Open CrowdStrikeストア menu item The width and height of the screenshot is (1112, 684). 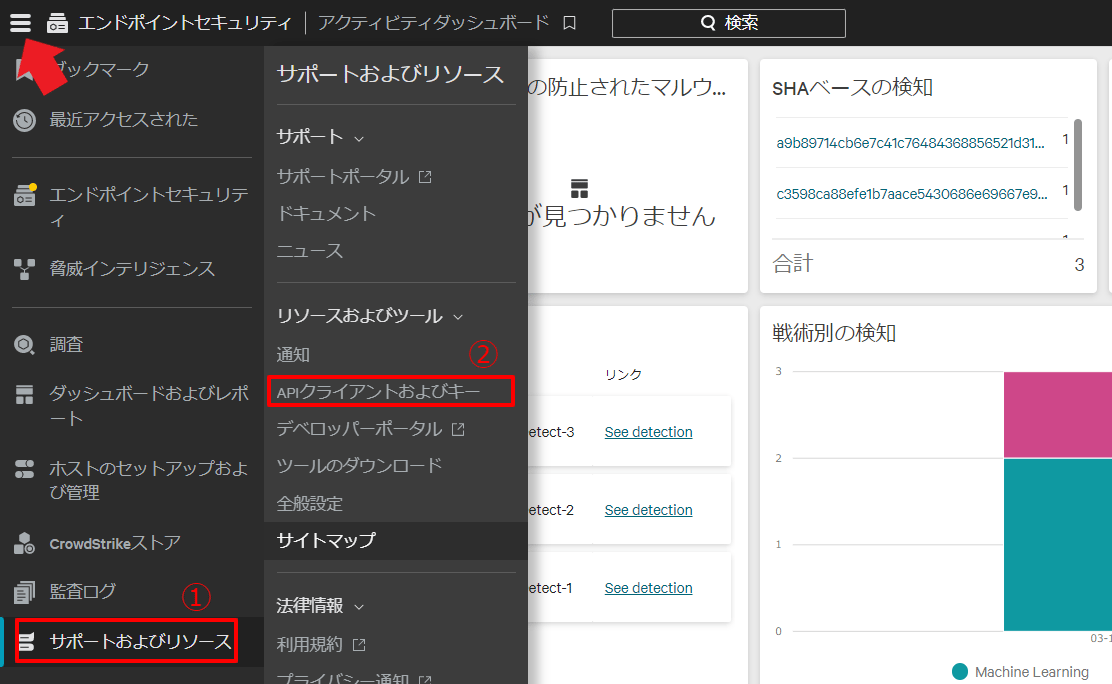click(115, 543)
